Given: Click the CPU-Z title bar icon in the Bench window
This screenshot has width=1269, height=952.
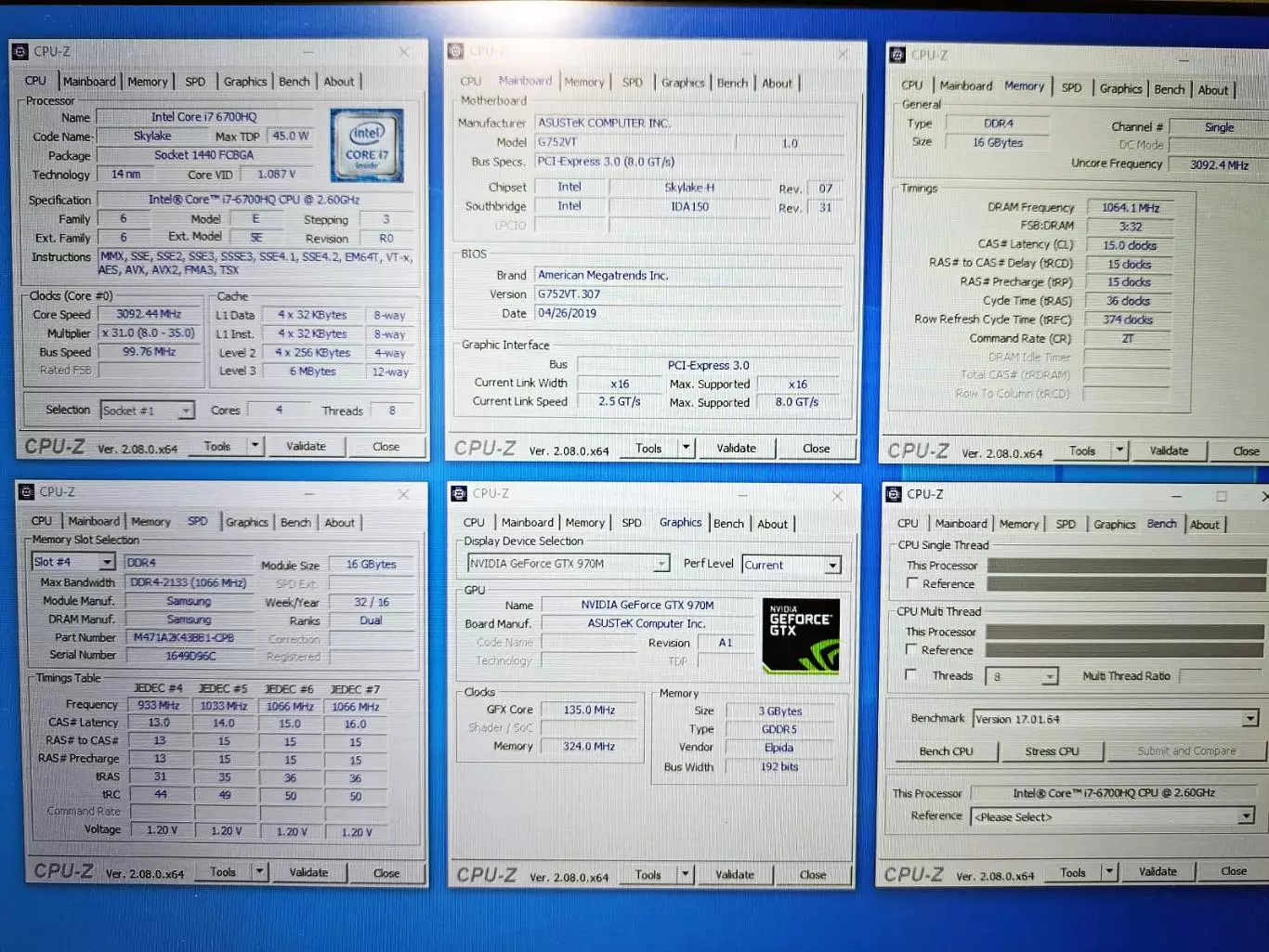Looking at the screenshot, I should pos(894,494).
